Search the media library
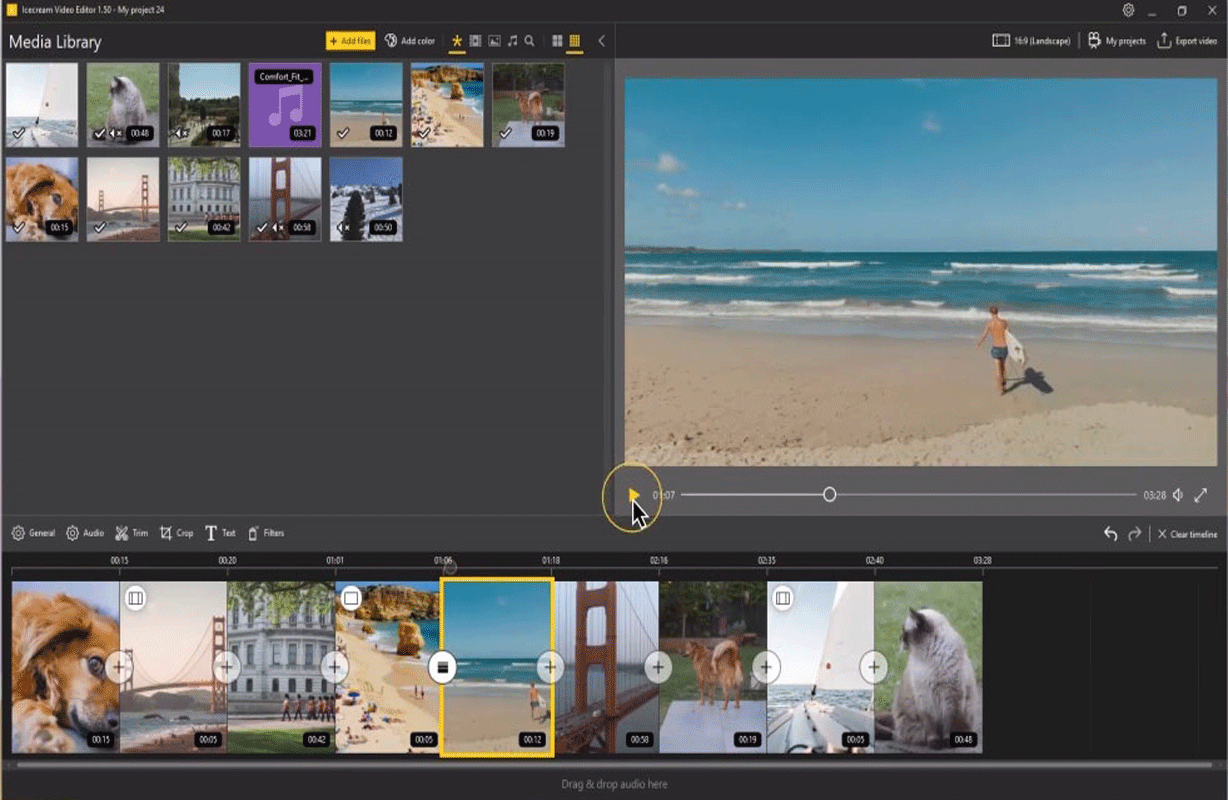The image size is (1228, 800). pos(529,41)
